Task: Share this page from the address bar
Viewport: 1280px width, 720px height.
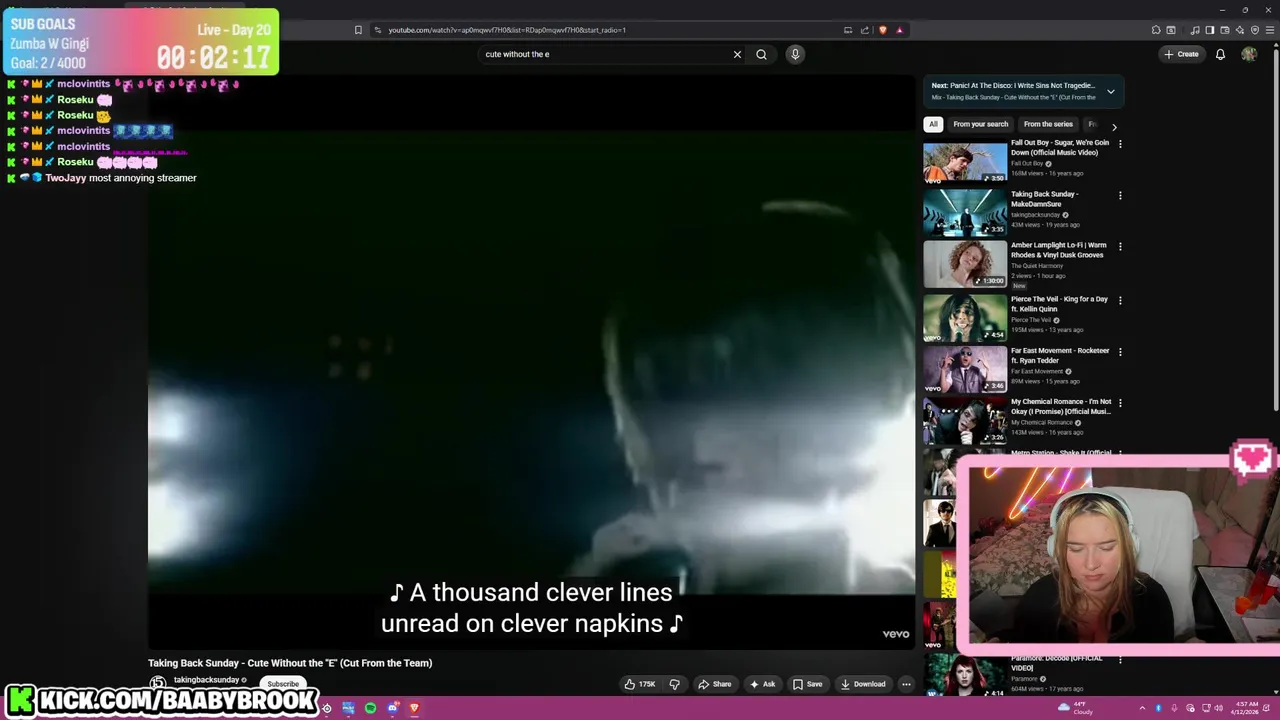Action: (x=865, y=30)
